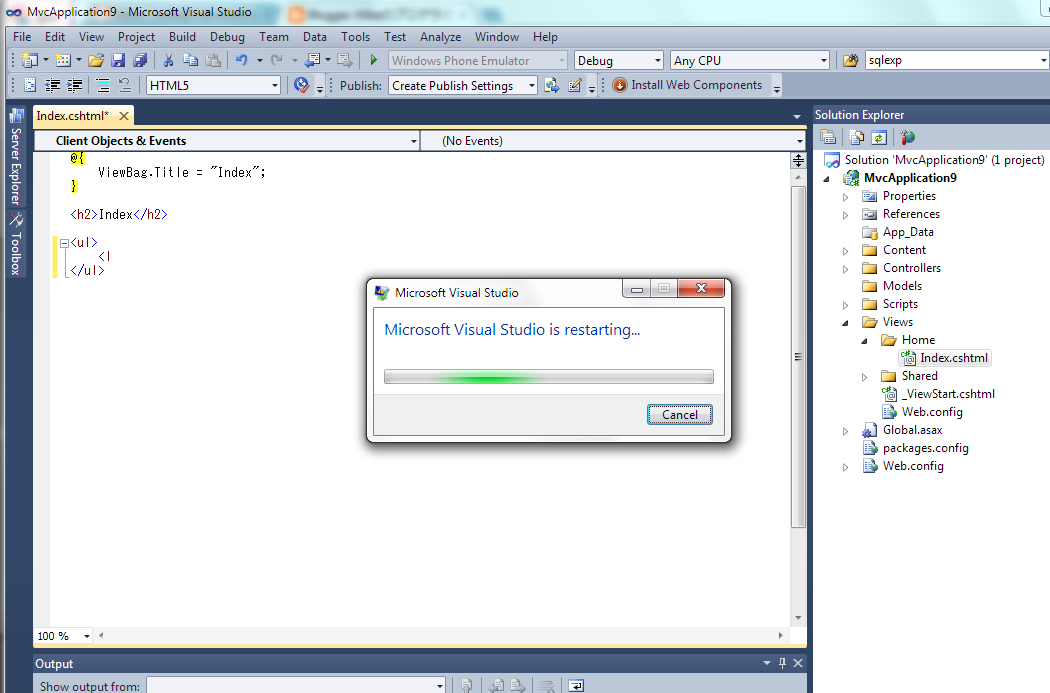The image size is (1050, 693).
Task: Open the Build menu
Action: click(182, 37)
